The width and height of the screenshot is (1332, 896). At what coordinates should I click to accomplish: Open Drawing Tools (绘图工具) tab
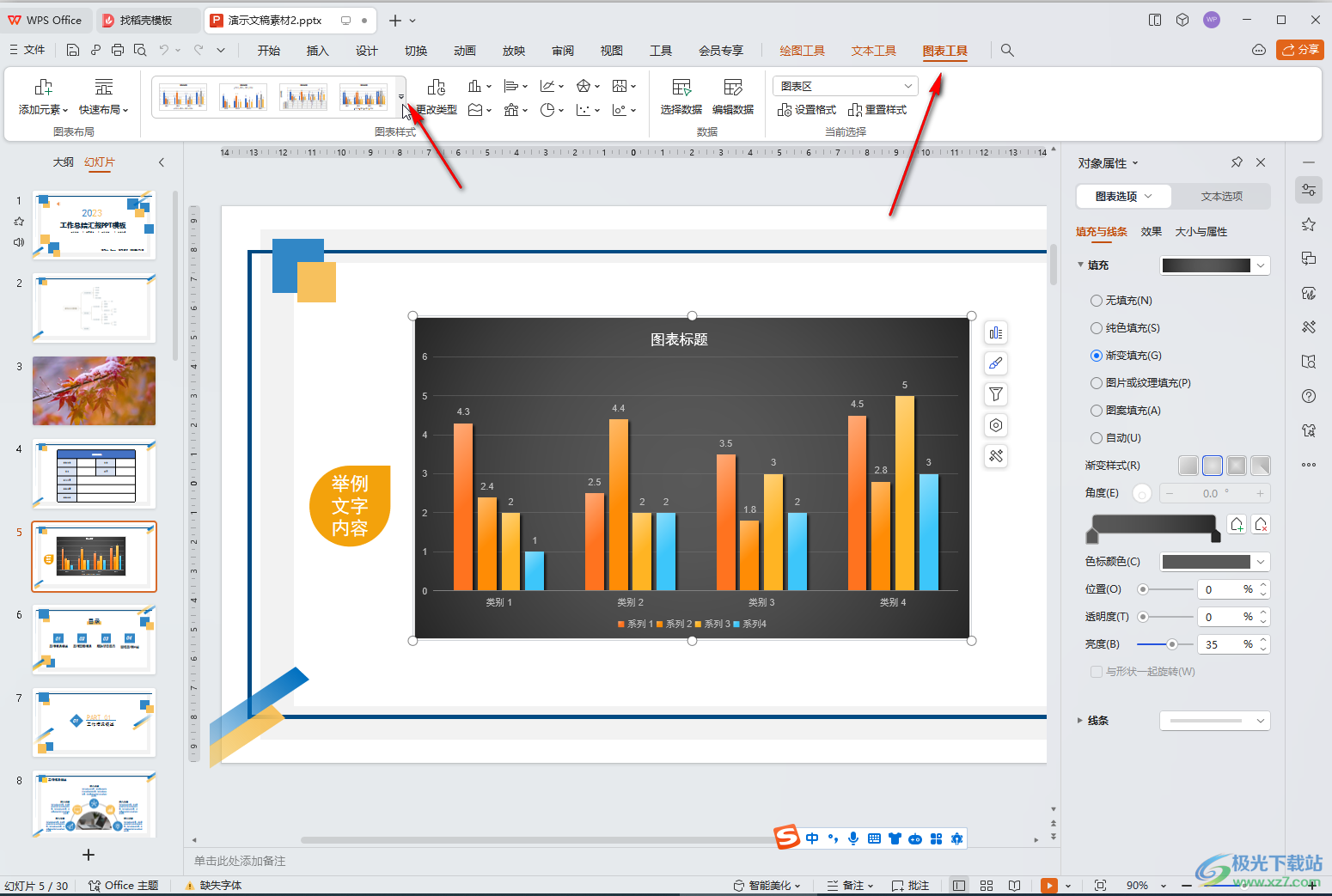[x=803, y=51]
